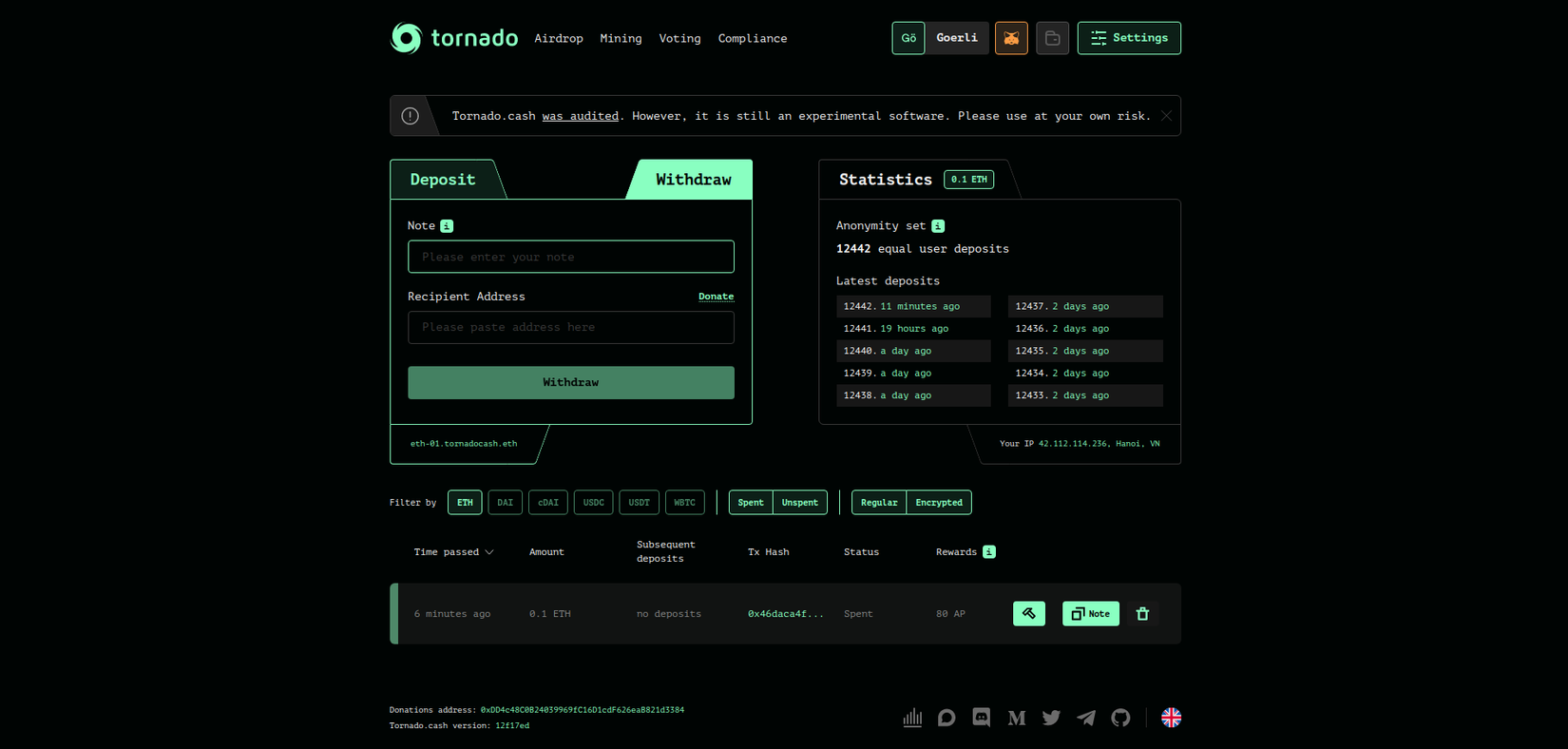The height and width of the screenshot is (749, 1568).
Task: Focus the Recipient Address input field
Action: point(571,328)
